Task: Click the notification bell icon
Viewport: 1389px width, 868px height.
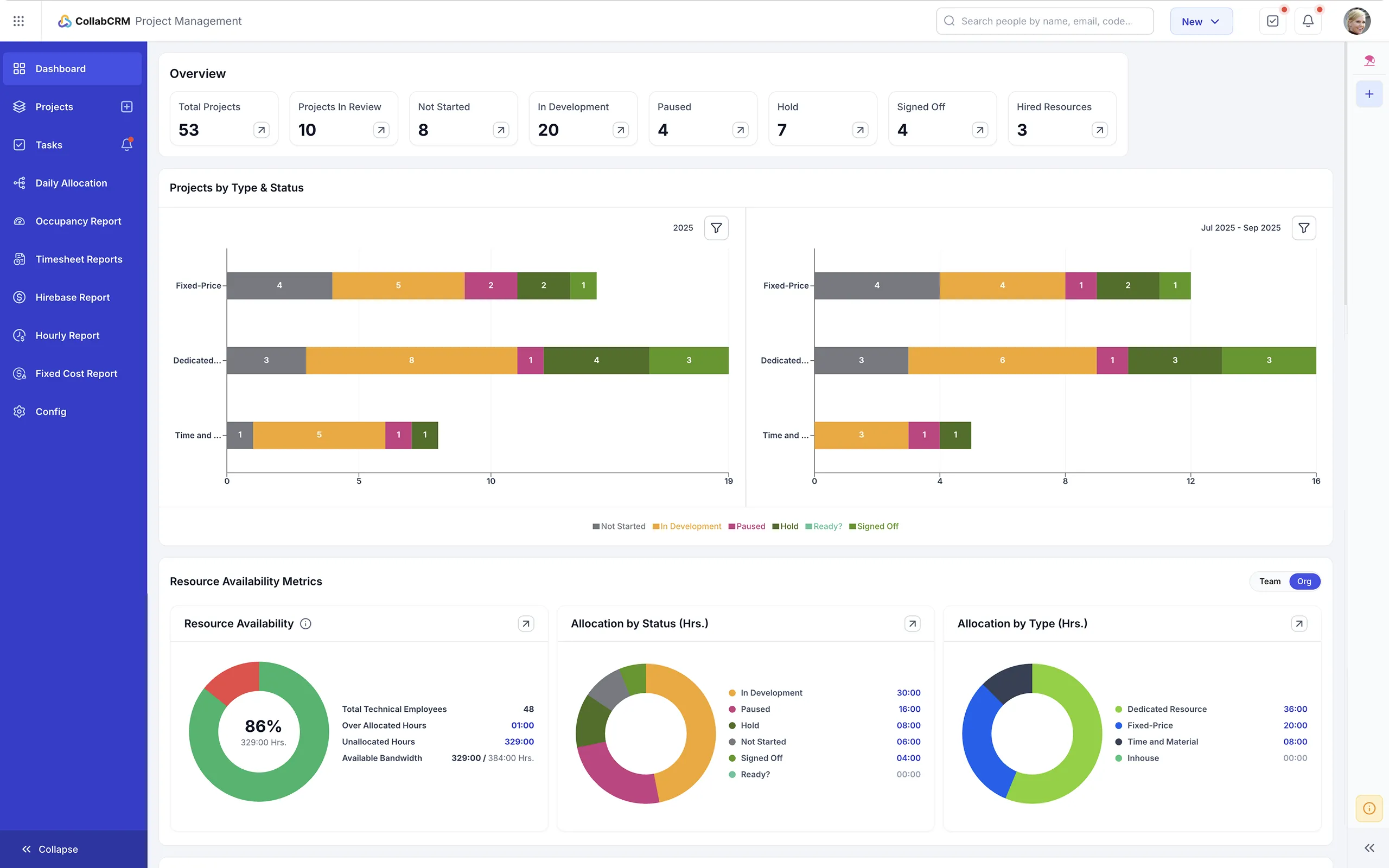Action: (x=1308, y=21)
